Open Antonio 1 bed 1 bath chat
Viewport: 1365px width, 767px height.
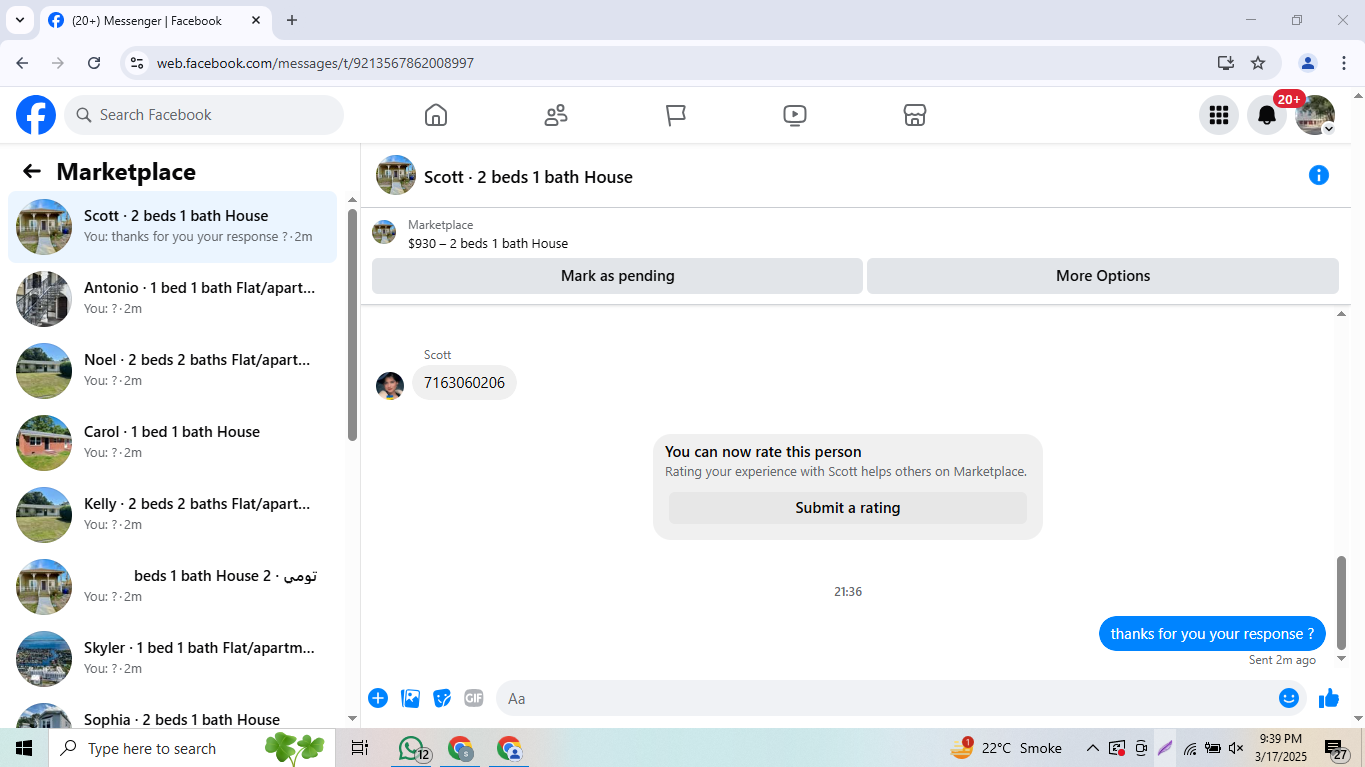172,299
